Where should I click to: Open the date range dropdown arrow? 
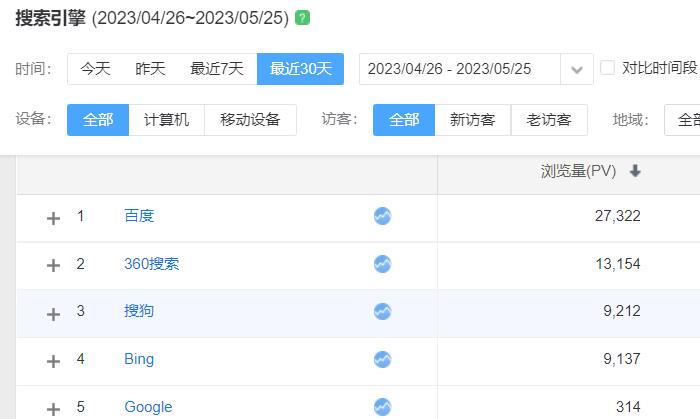point(577,69)
